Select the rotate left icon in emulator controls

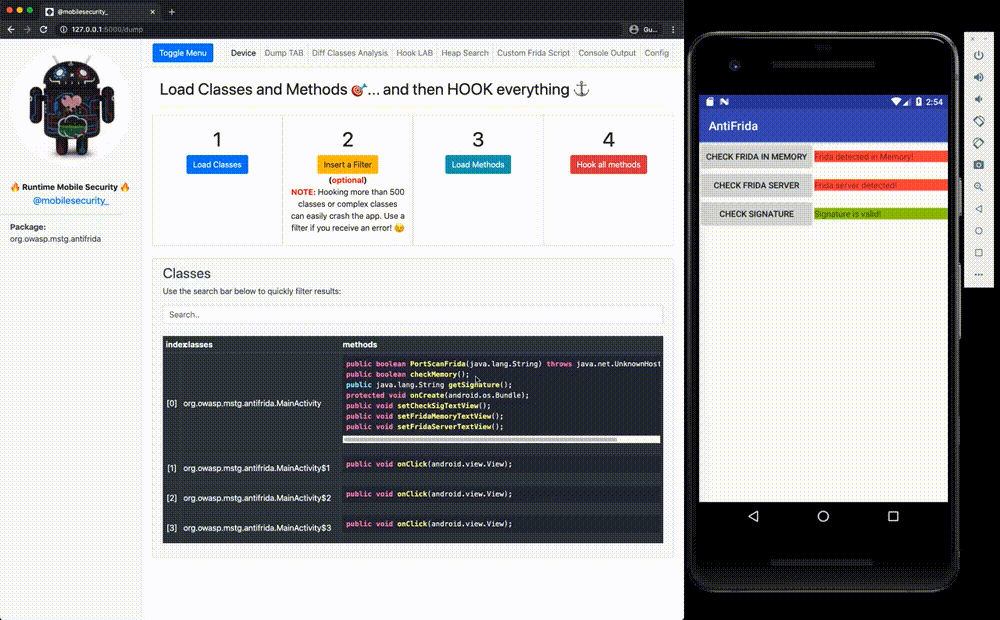click(978, 121)
